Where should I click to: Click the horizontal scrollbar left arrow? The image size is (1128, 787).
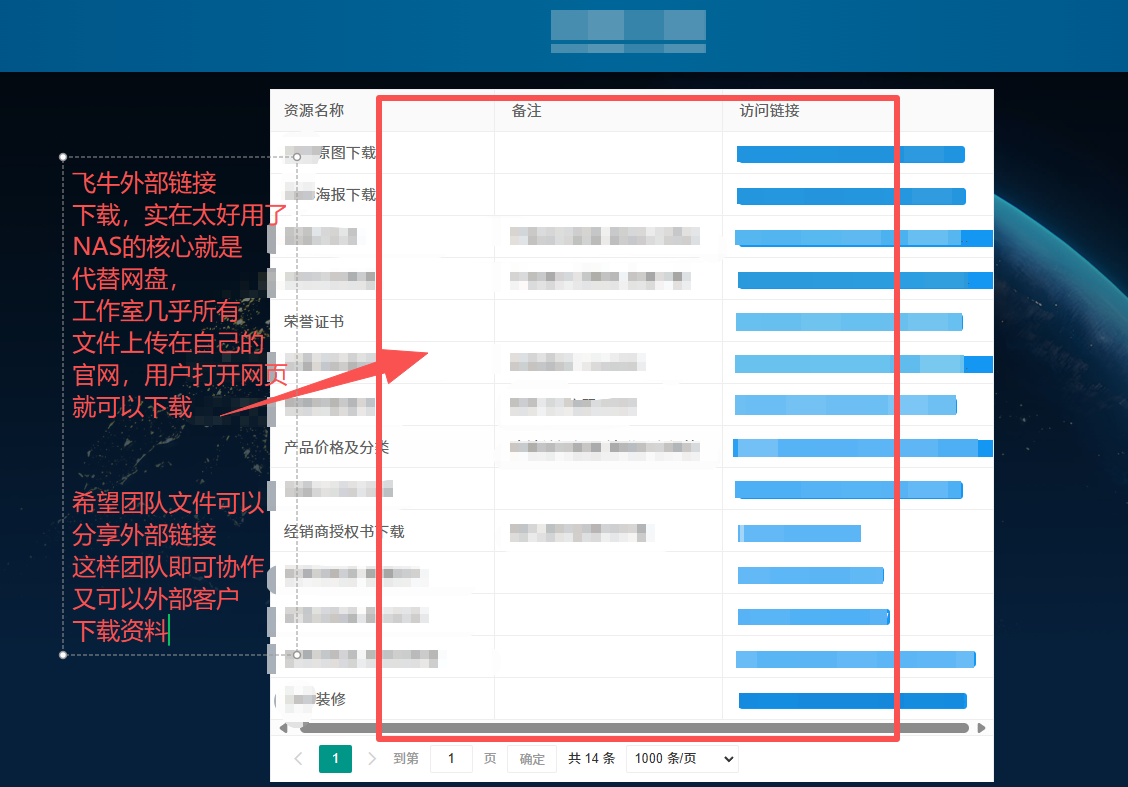(x=283, y=728)
